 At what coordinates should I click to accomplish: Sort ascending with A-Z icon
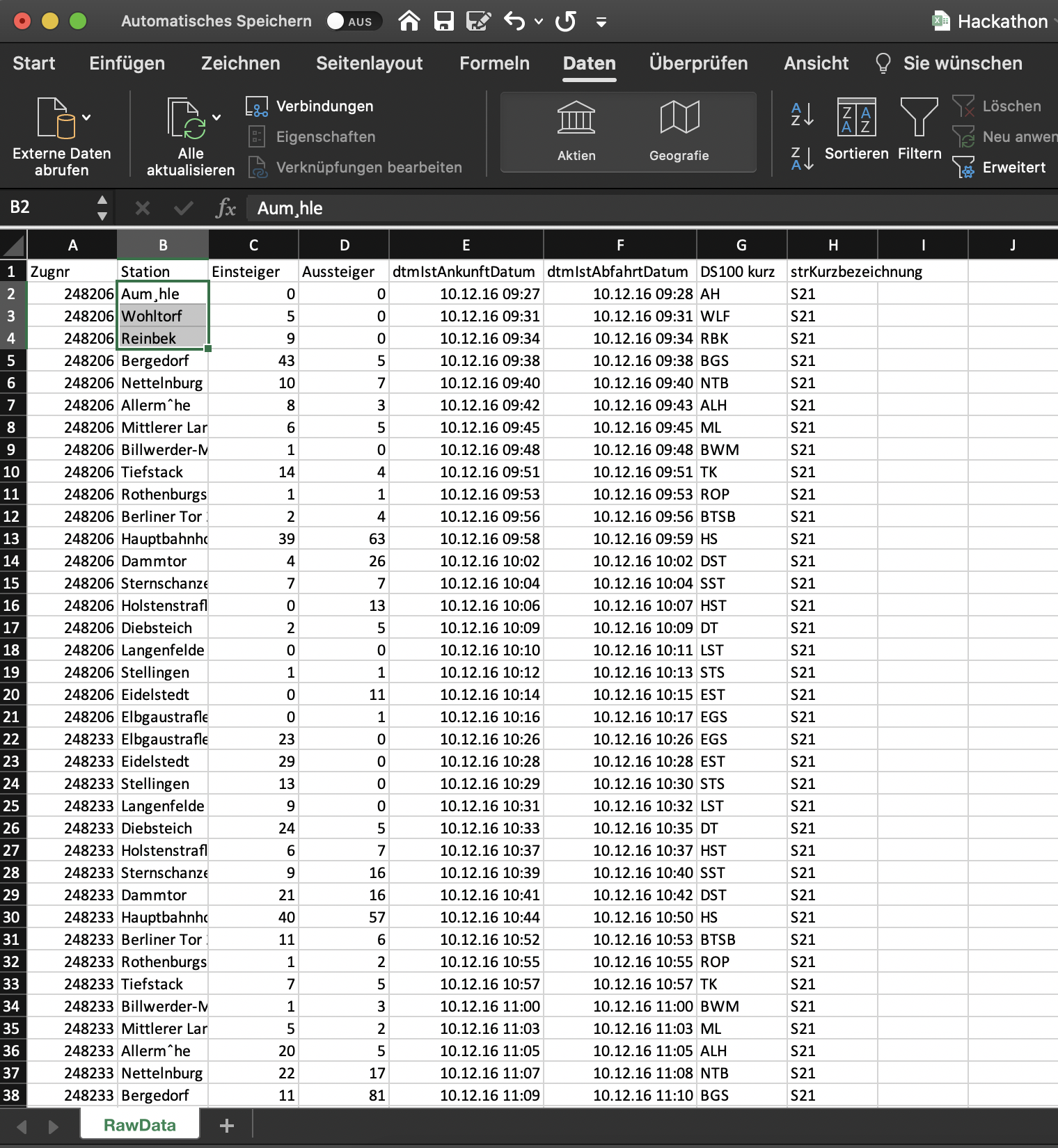[x=802, y=115]
